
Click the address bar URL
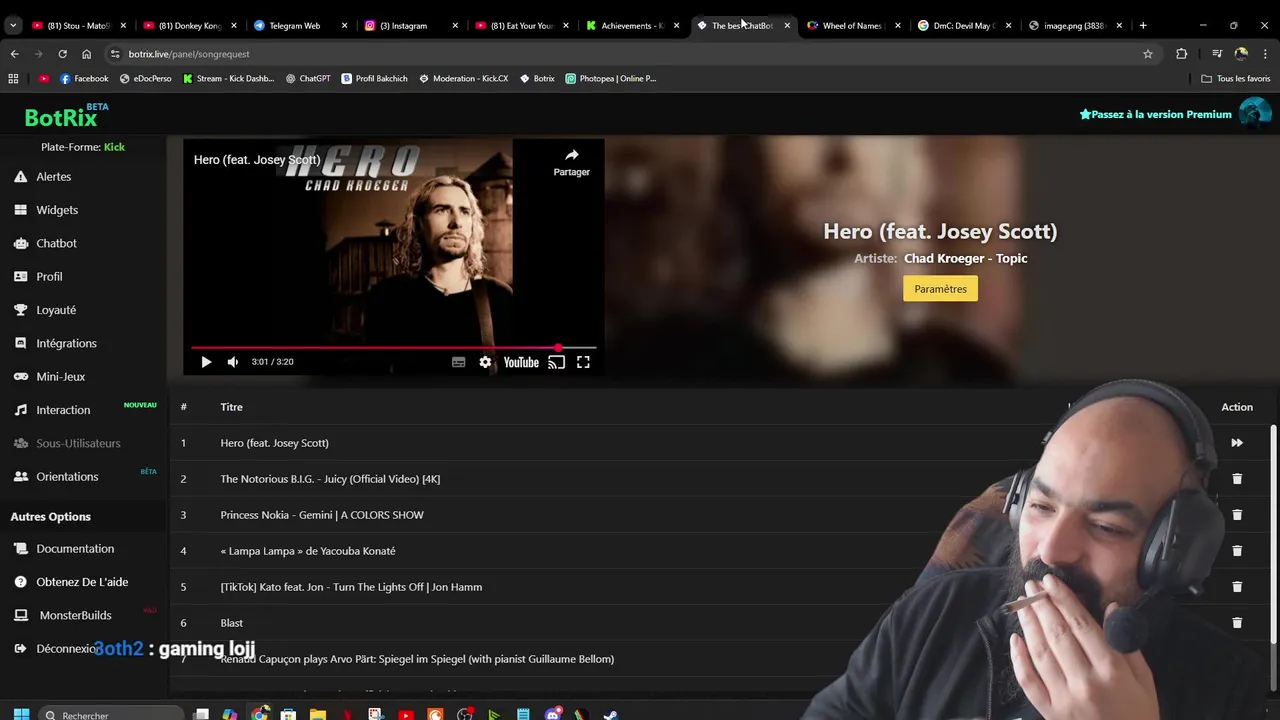(x=189, y=54)
